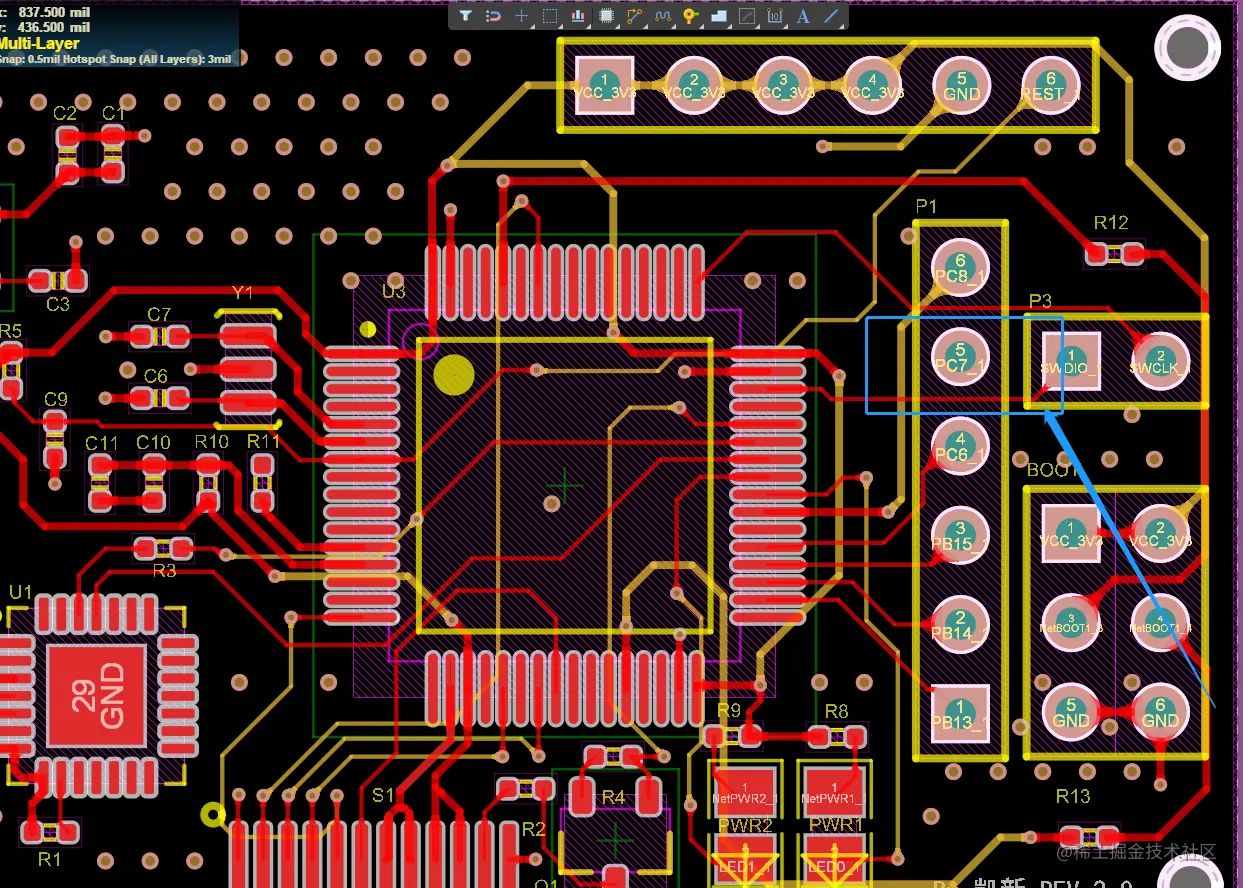Screen dimensions: 1243x888
Task: Click the greyed-out wrench tool icon
Action: [746, 16]
